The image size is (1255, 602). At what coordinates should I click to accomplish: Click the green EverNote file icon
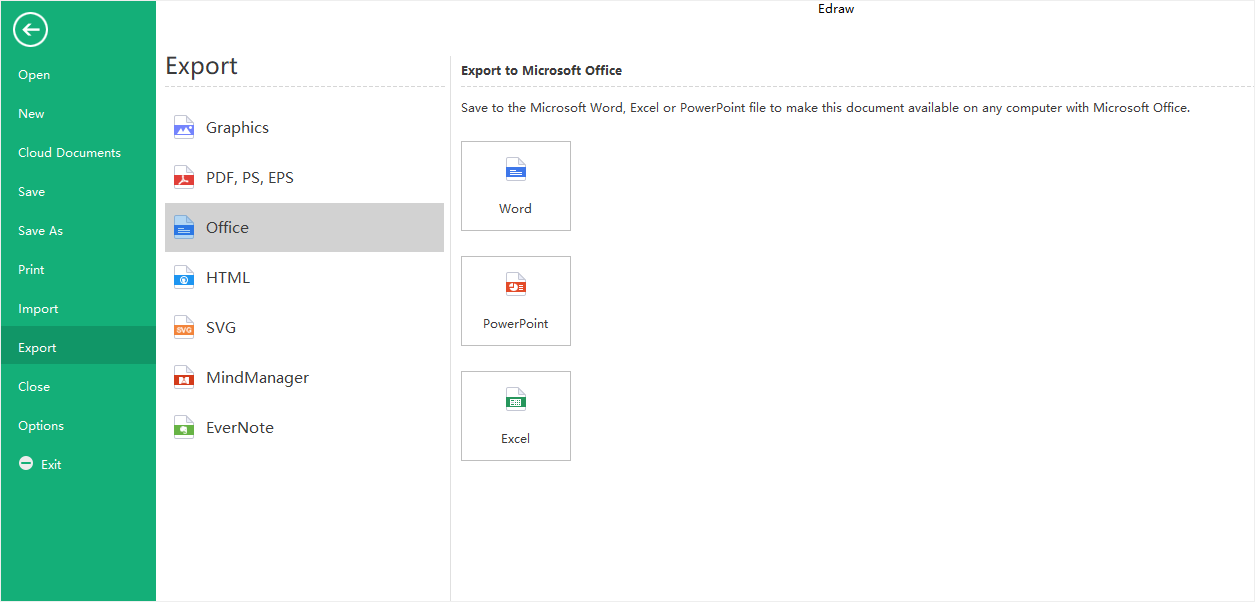184,427
